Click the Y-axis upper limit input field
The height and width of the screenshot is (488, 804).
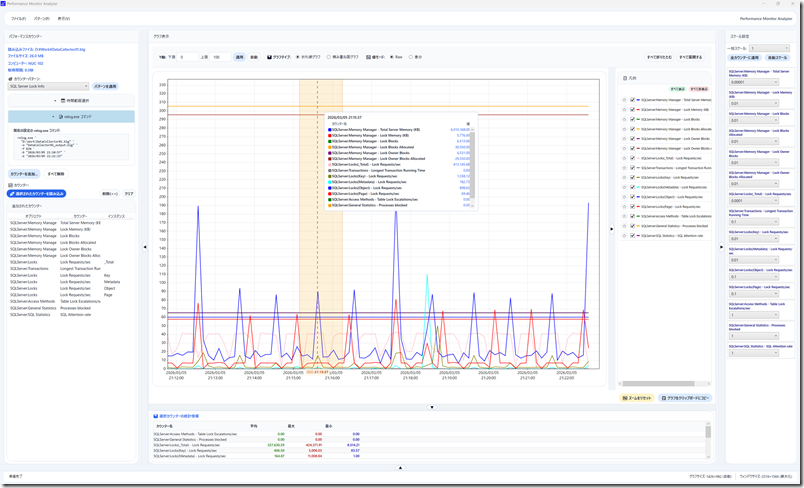click(220, 57)
